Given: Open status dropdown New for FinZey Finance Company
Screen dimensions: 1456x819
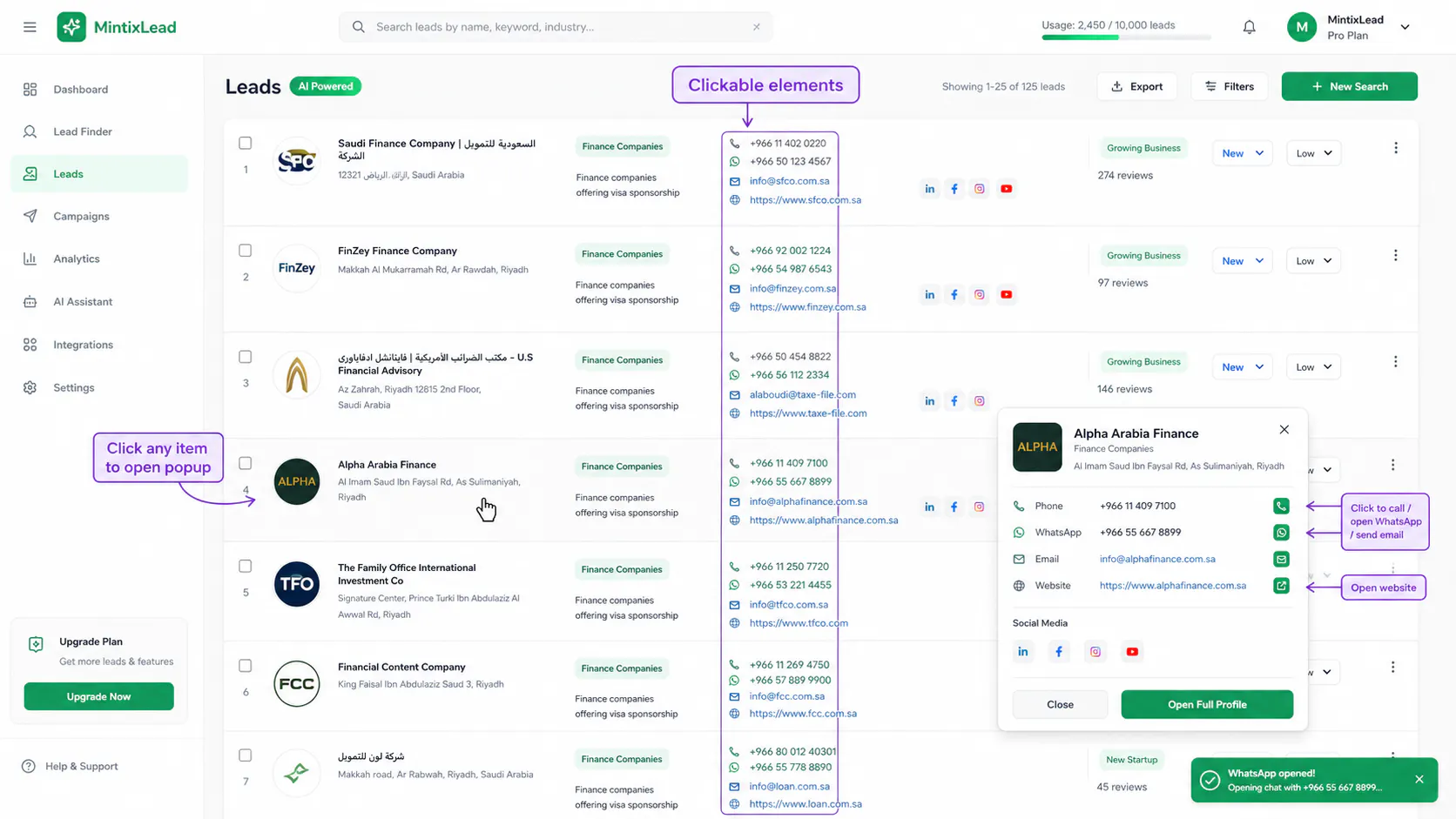Looking at the screenshot, I should (1243, 261).
